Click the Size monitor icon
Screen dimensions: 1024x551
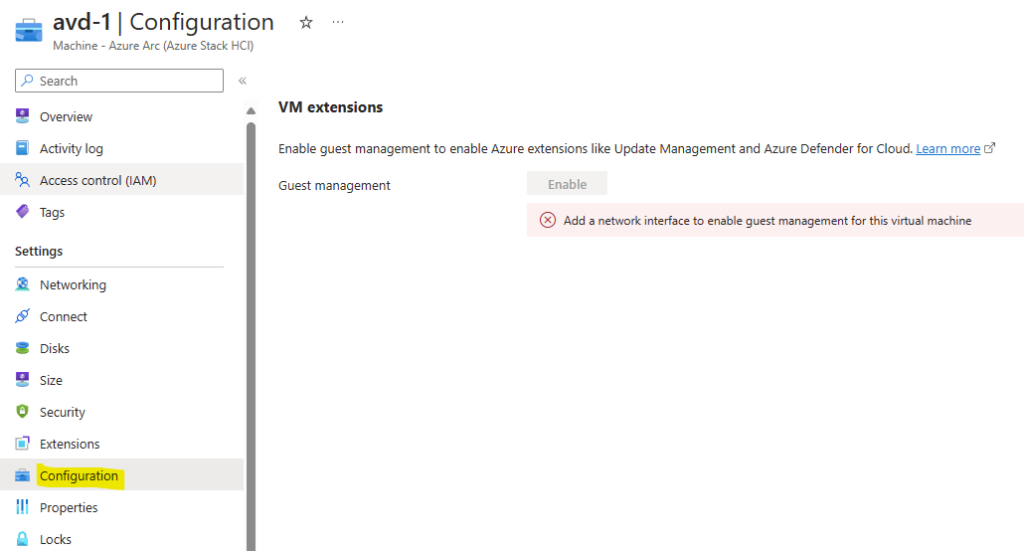click(x=22, y=379)
